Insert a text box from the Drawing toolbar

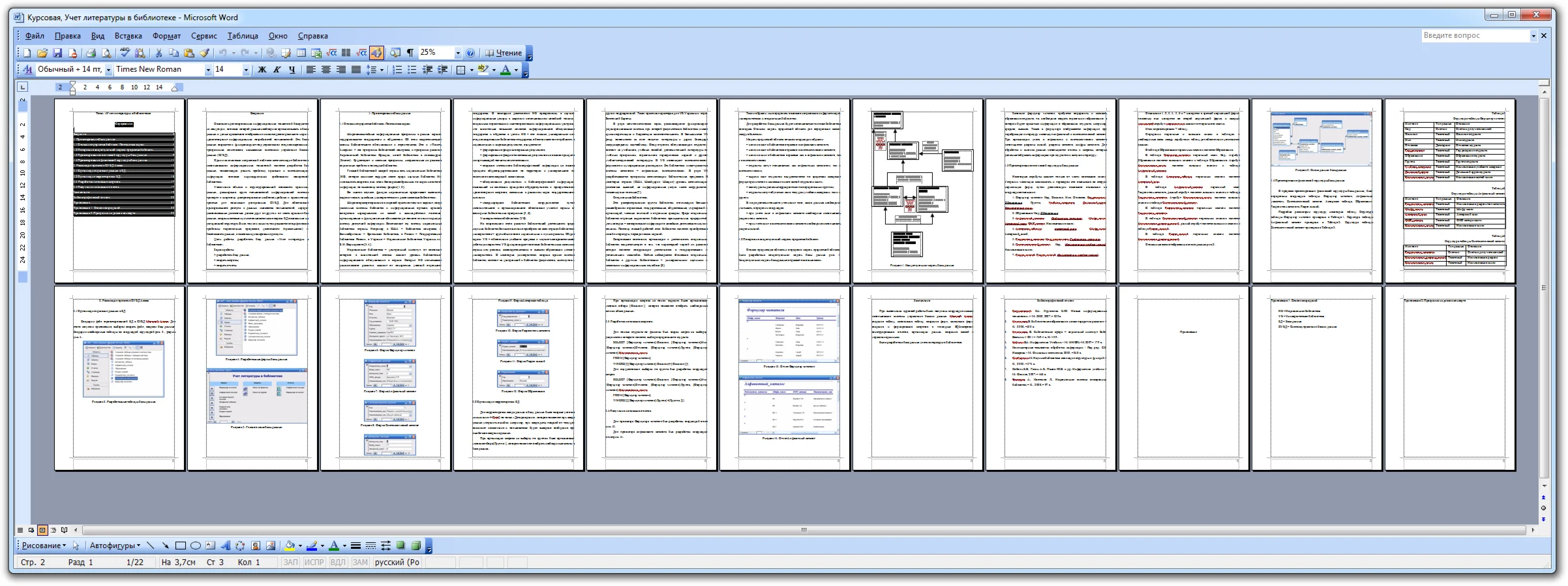coord(210,546)
